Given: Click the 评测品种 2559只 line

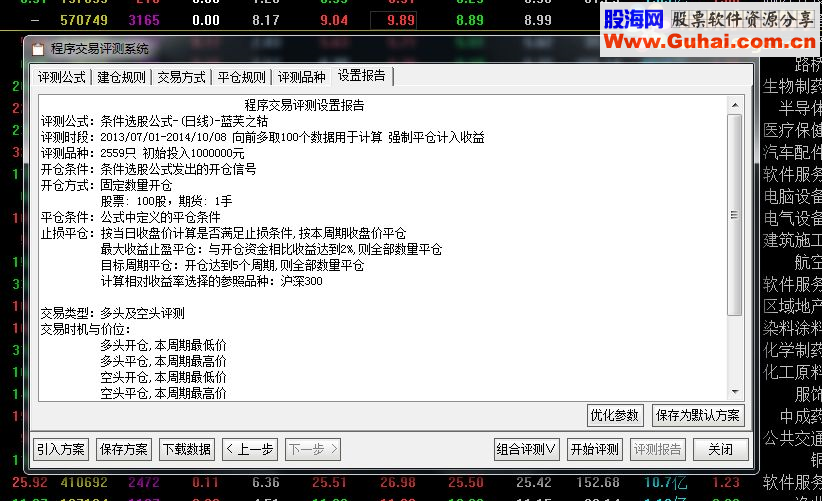Looking at the screenshot, I should coord(143,154).
